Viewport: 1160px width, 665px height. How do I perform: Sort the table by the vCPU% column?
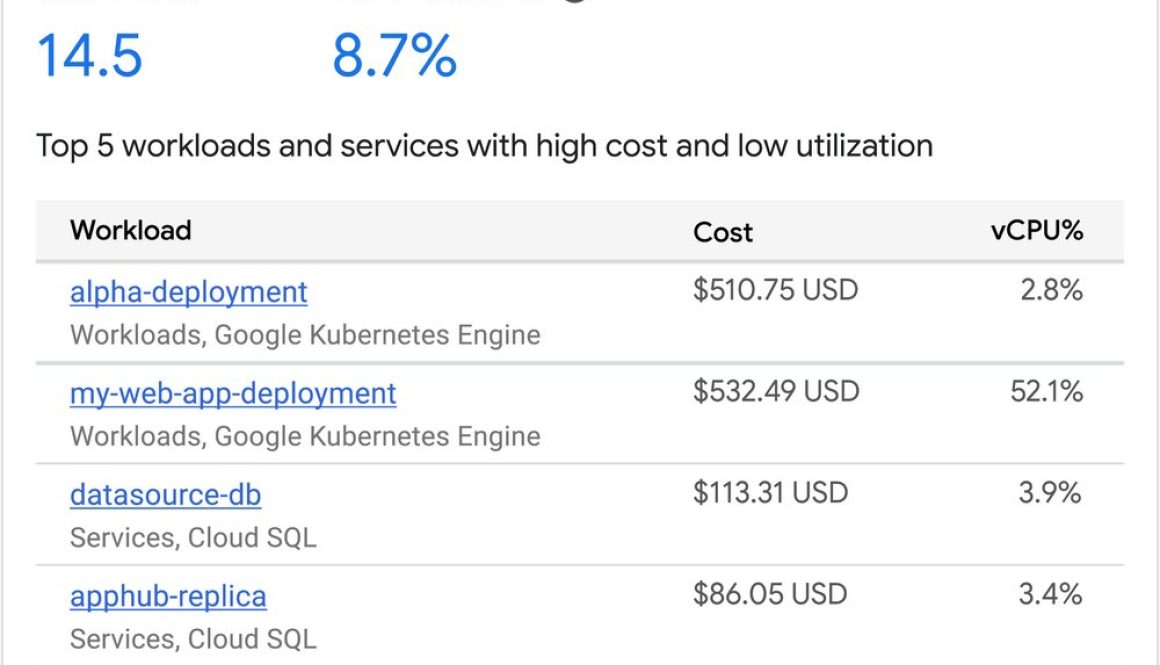(1043, 231)
